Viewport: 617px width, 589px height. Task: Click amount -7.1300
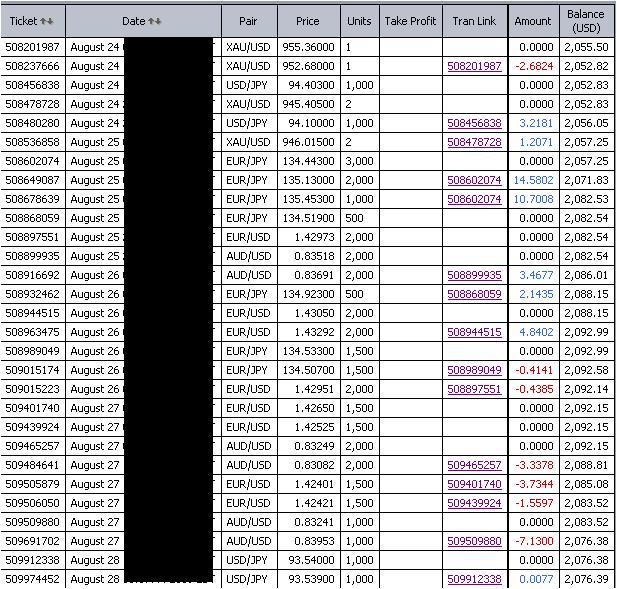[534, 541]
